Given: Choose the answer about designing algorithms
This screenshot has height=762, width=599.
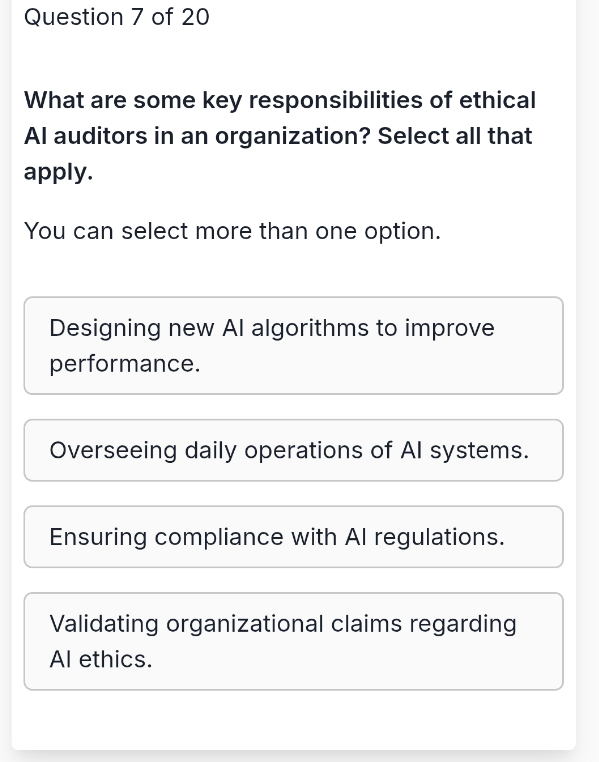Looking at the screenshot, I should point(293,346).
